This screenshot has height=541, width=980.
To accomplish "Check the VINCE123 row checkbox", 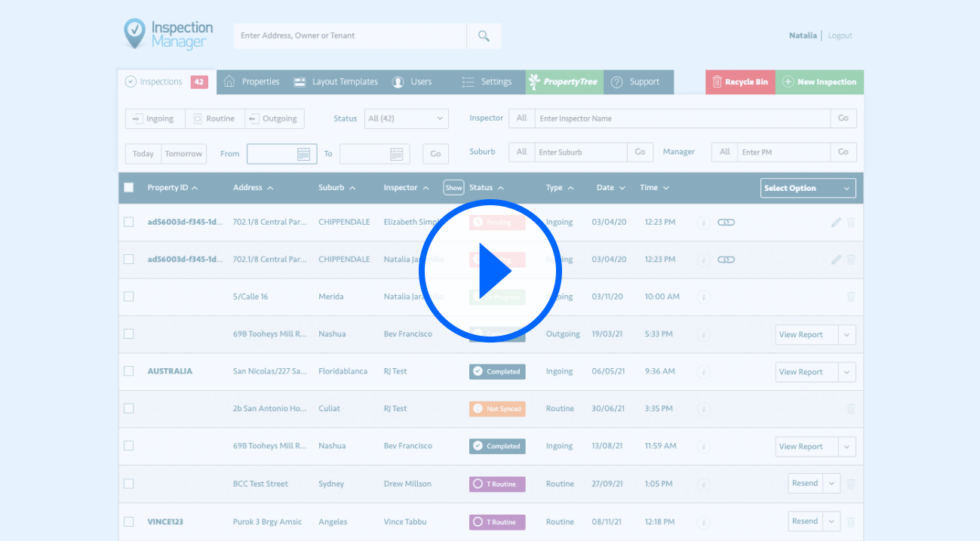I will (128, 521).
